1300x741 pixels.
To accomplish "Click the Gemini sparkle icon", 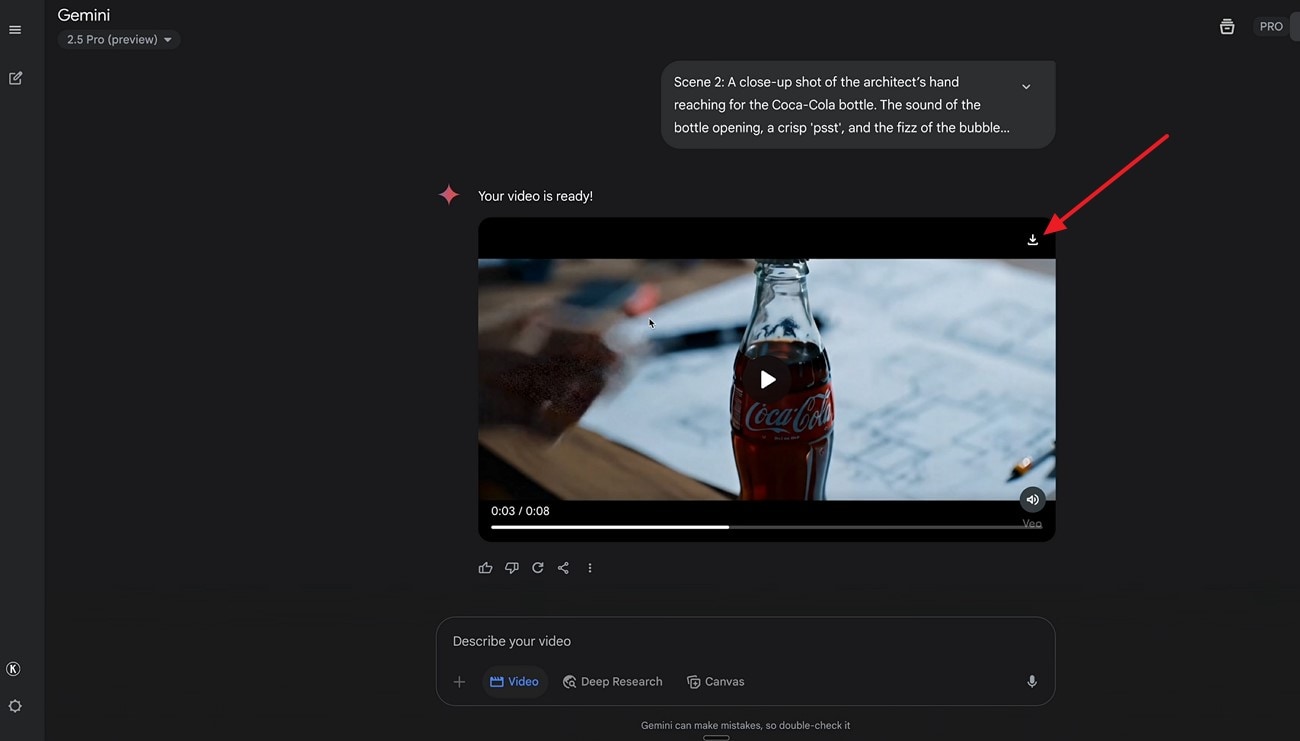I will (449, 195).
